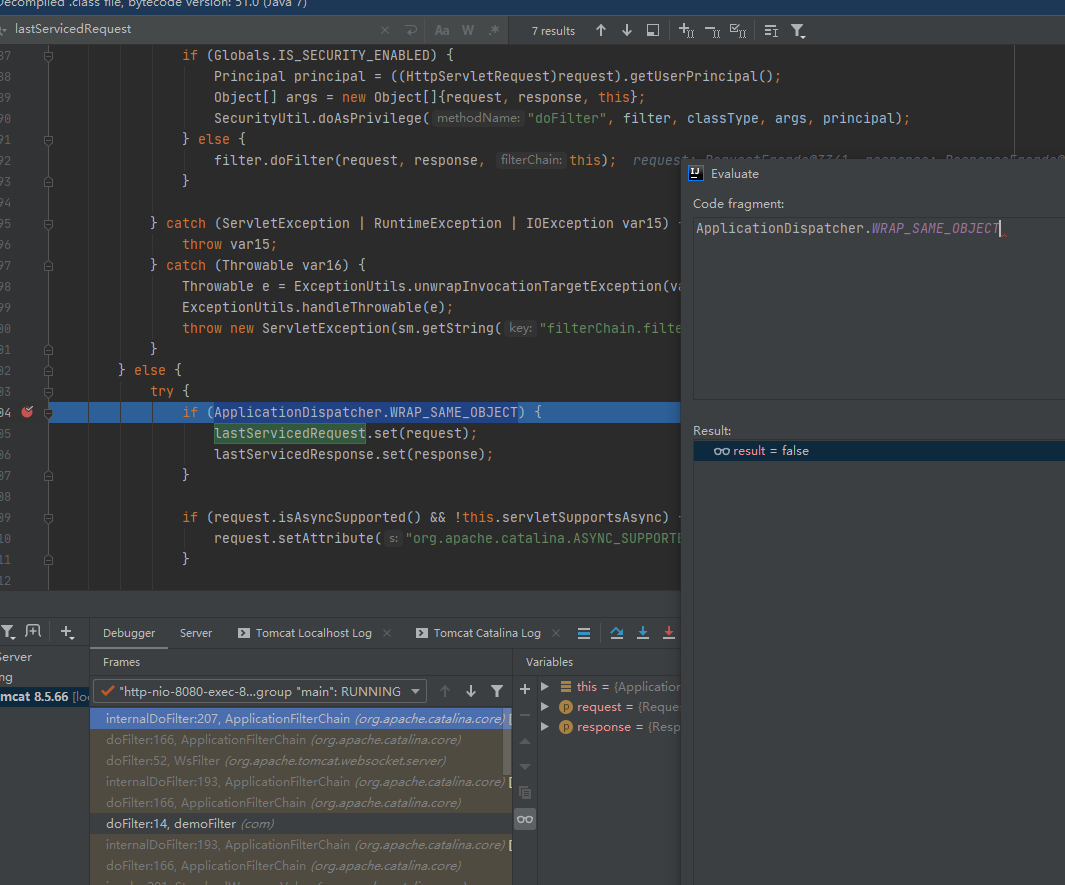Select frame doFilter:52, WsFilter
Image resolution: width=1065 pixels, height=885 pixels.
point(301,761)
